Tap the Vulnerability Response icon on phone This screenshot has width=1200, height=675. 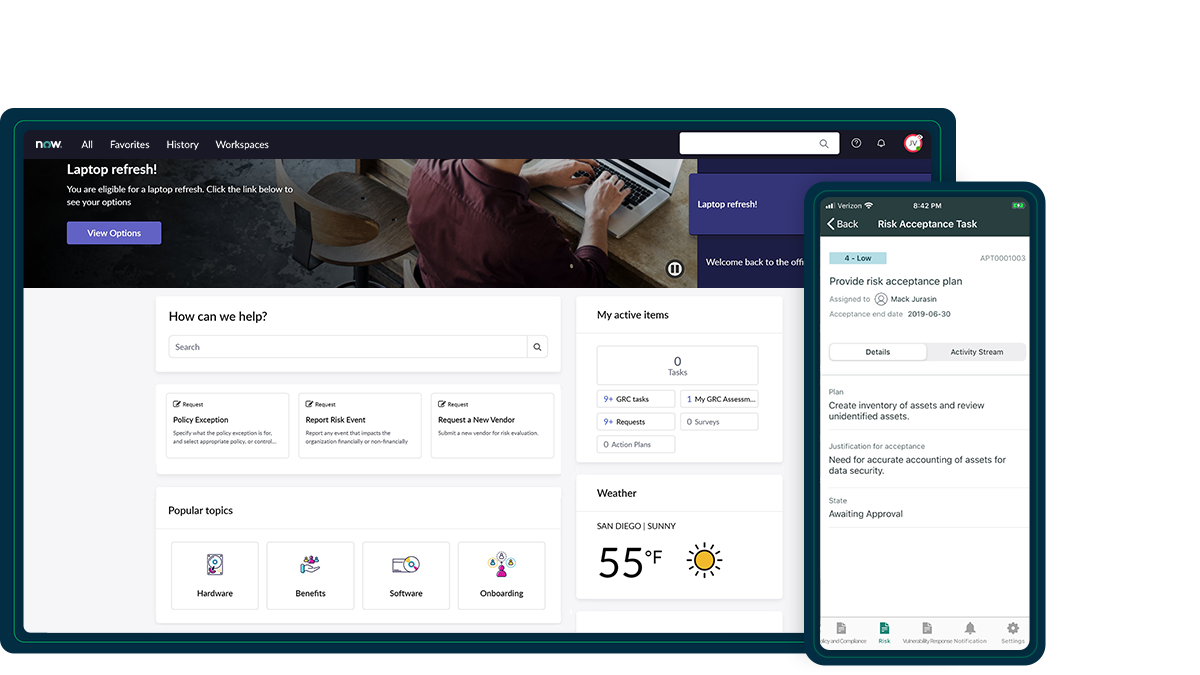(927, 628)
